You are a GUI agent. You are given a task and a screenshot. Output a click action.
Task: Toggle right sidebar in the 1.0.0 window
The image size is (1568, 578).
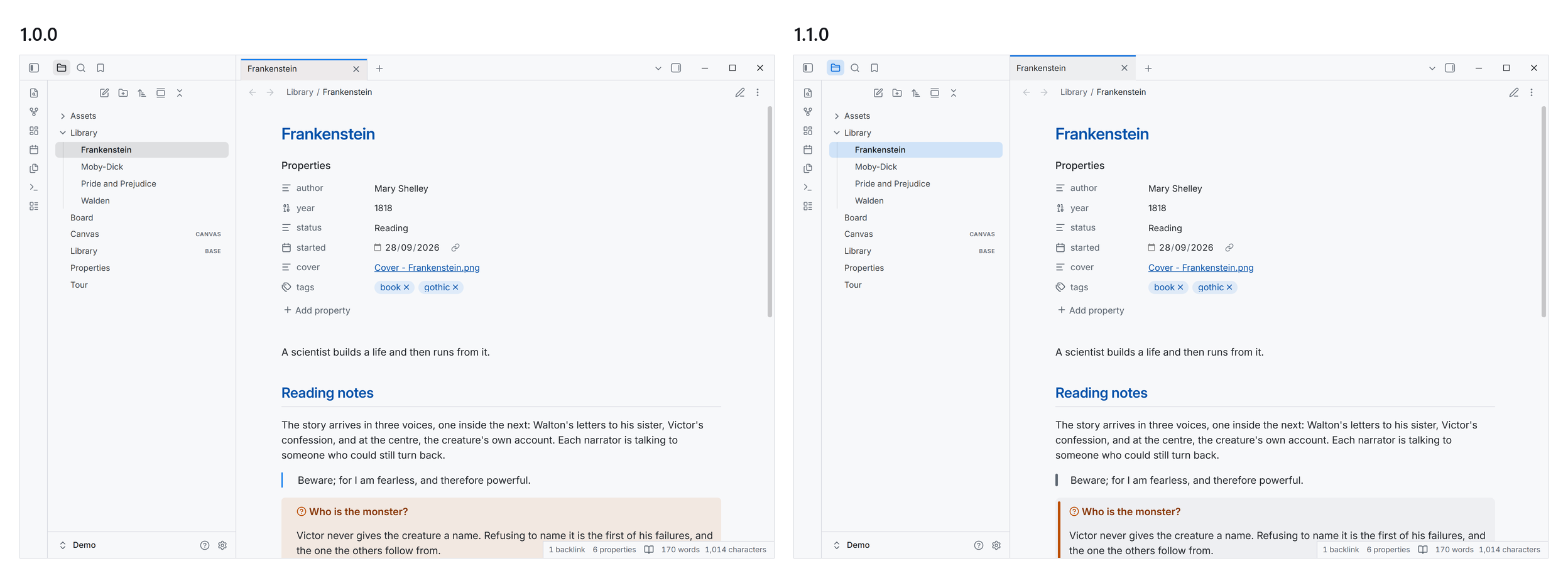(676, 68)
